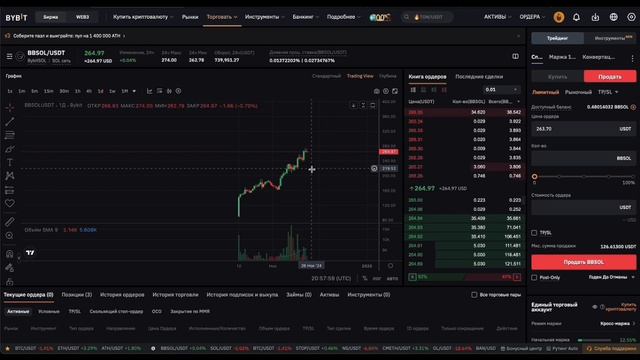Open the prize pool banner announcement link
This screenshot has width=640, height=360.
[x=69, y=36]
